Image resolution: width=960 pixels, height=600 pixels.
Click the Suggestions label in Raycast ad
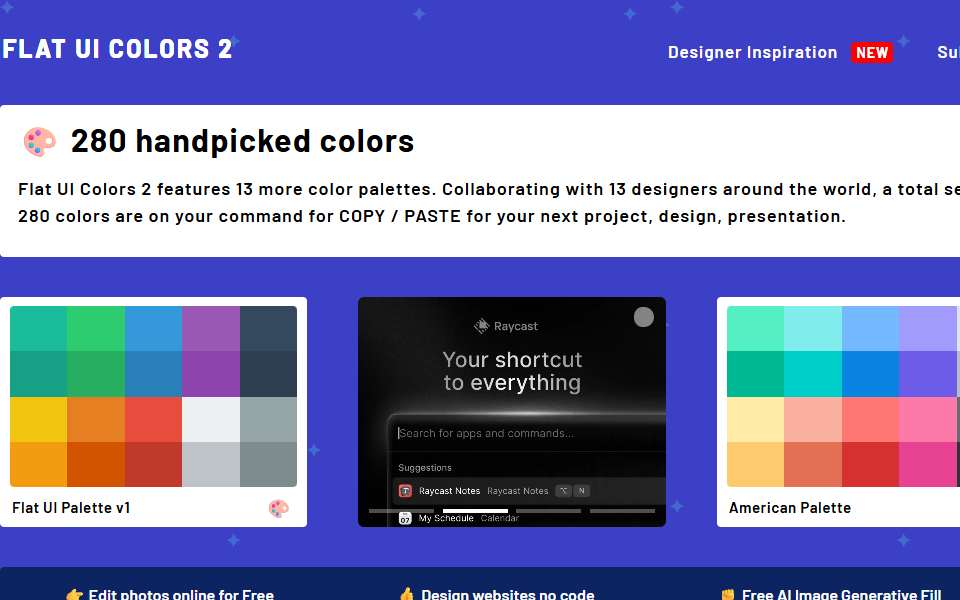tap(425, 468)
